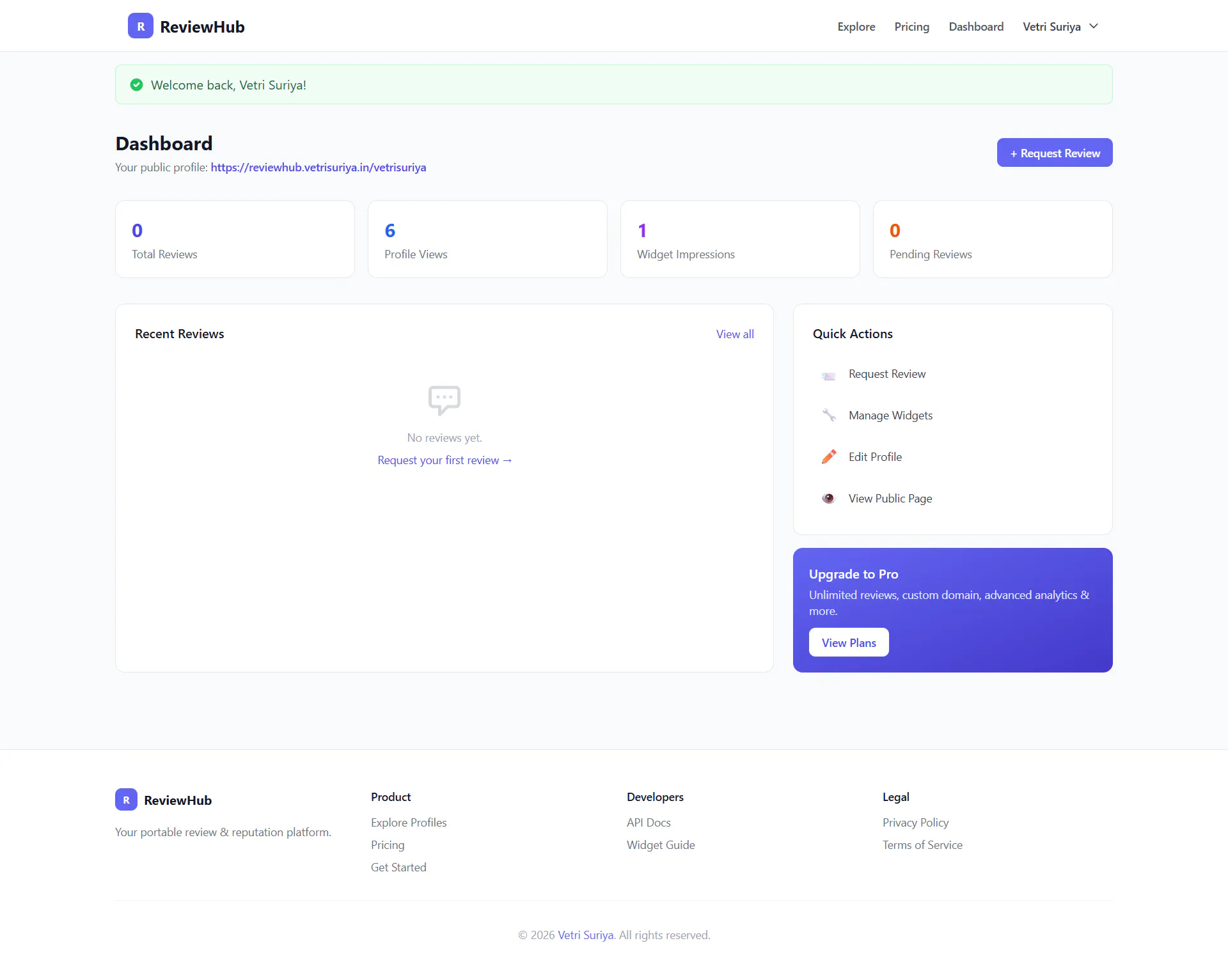Click the Profile Views stat card
This screenshot has width=1228, height=980.
click(487, 239)
